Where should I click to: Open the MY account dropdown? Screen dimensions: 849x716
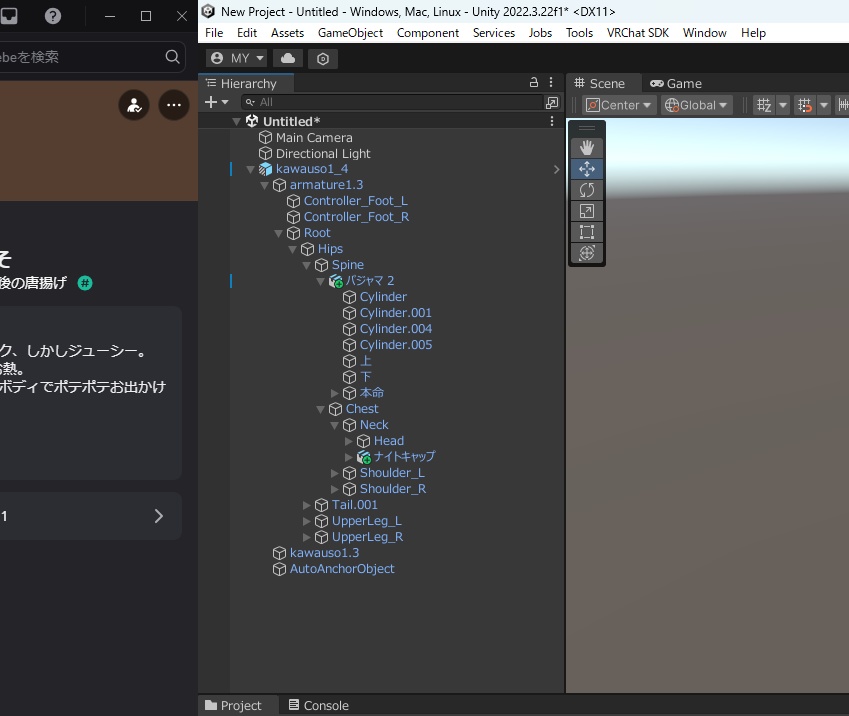(x=237, y=58)
